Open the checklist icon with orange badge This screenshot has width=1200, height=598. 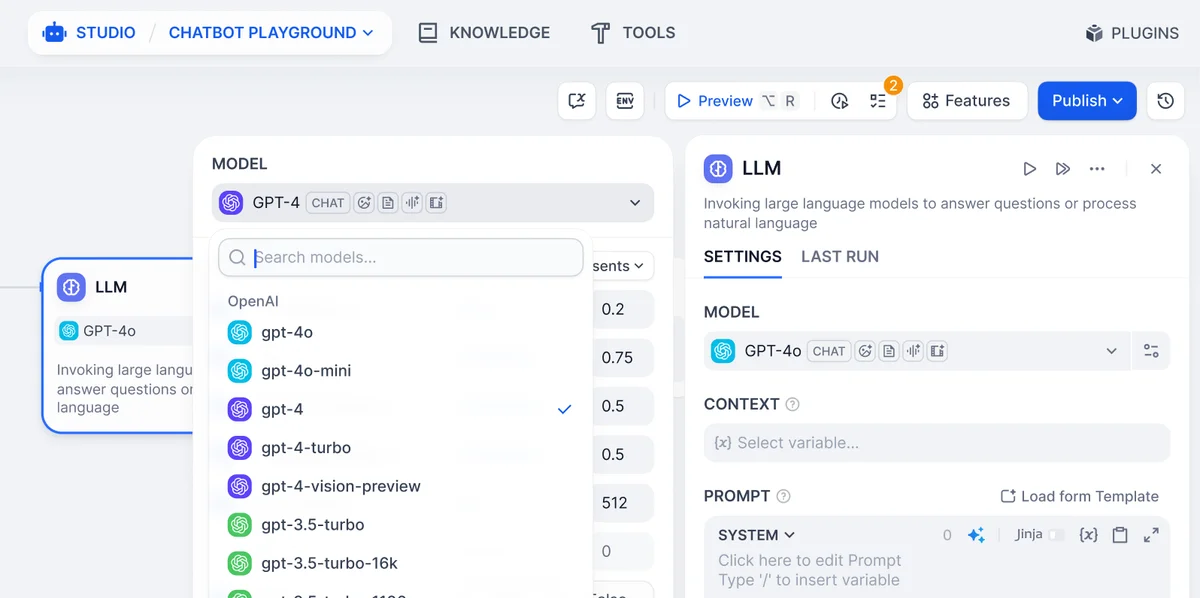878,101
